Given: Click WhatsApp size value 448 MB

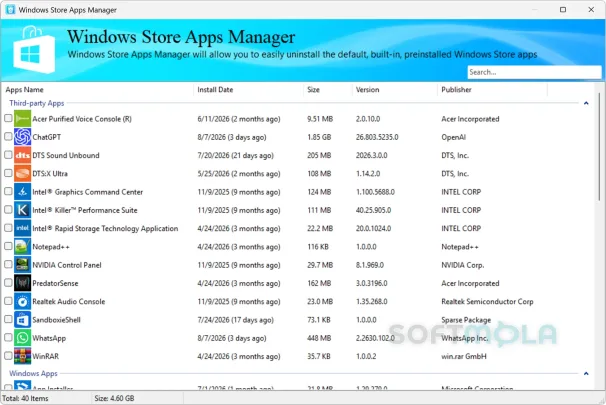Looking at the screenshot, I should pos(319,338).
